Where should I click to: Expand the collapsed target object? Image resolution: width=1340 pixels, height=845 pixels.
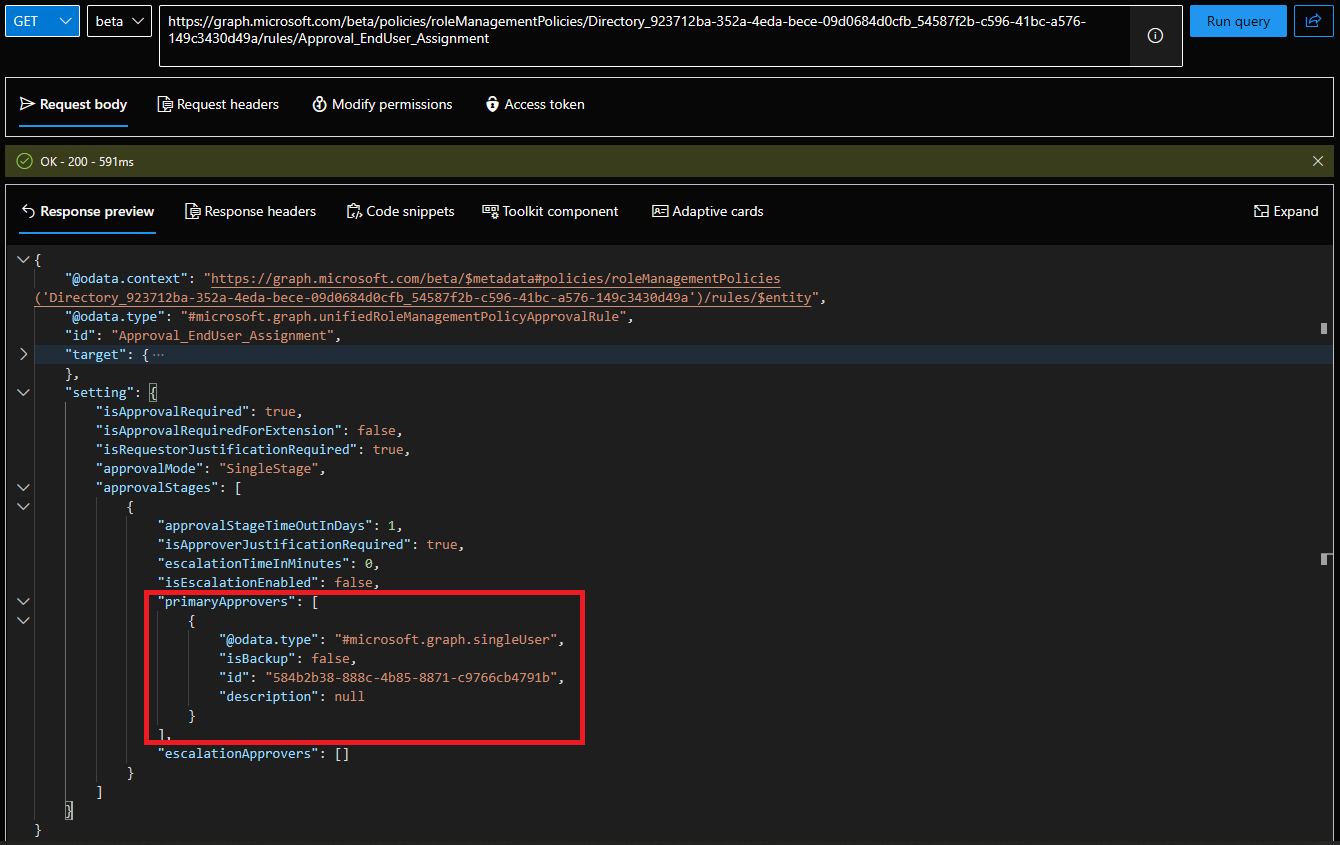23,353
